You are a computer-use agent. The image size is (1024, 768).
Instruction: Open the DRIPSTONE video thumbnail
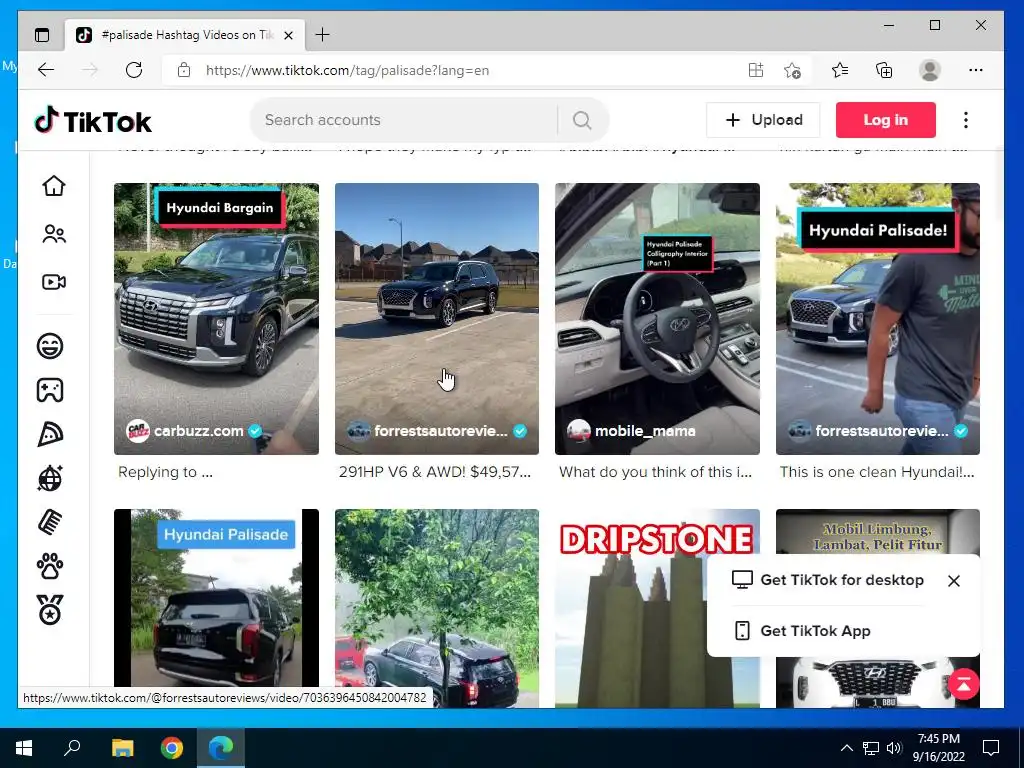click(x=657, y=607)
